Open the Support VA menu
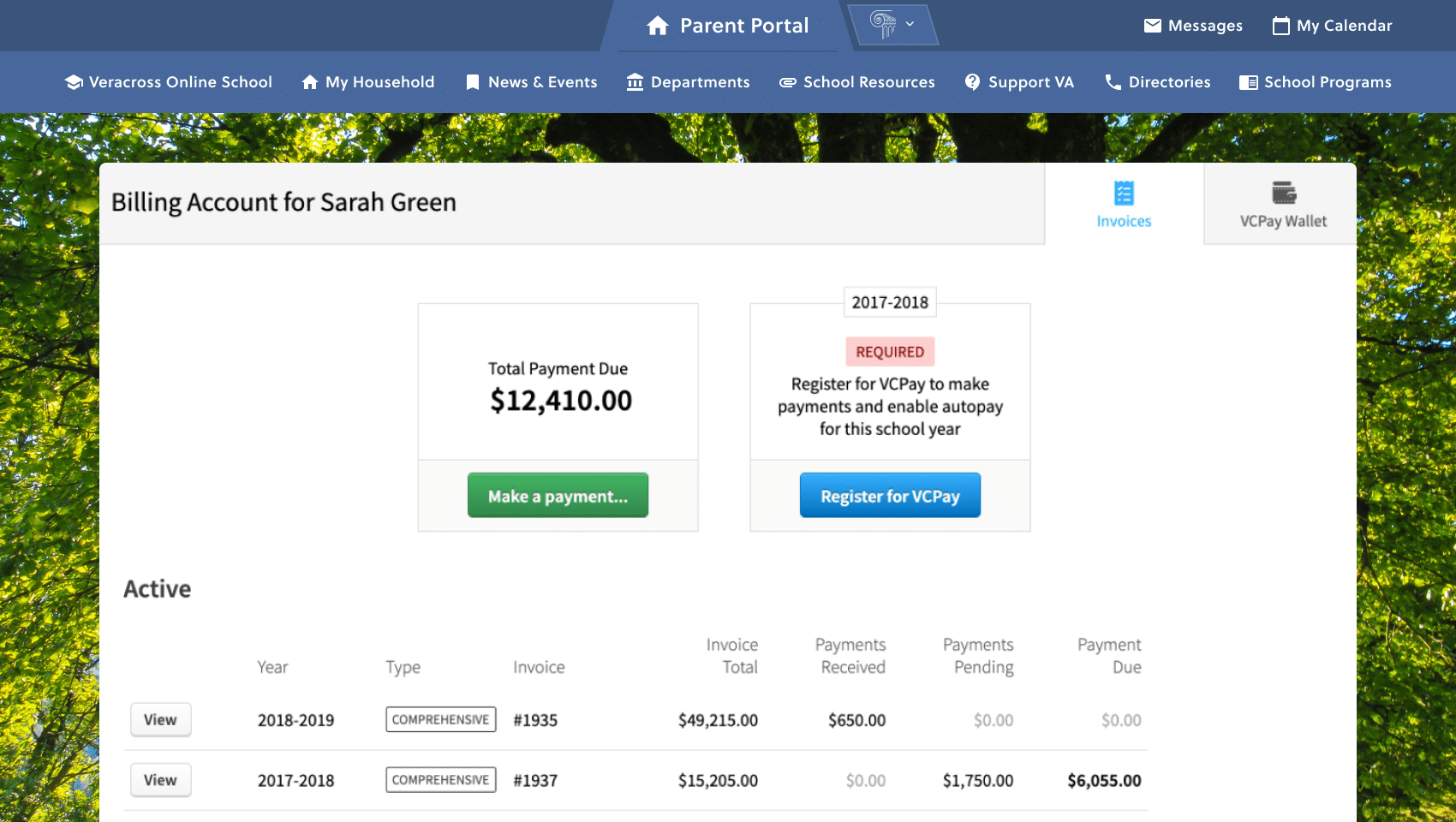 (x=1019, y=82)
